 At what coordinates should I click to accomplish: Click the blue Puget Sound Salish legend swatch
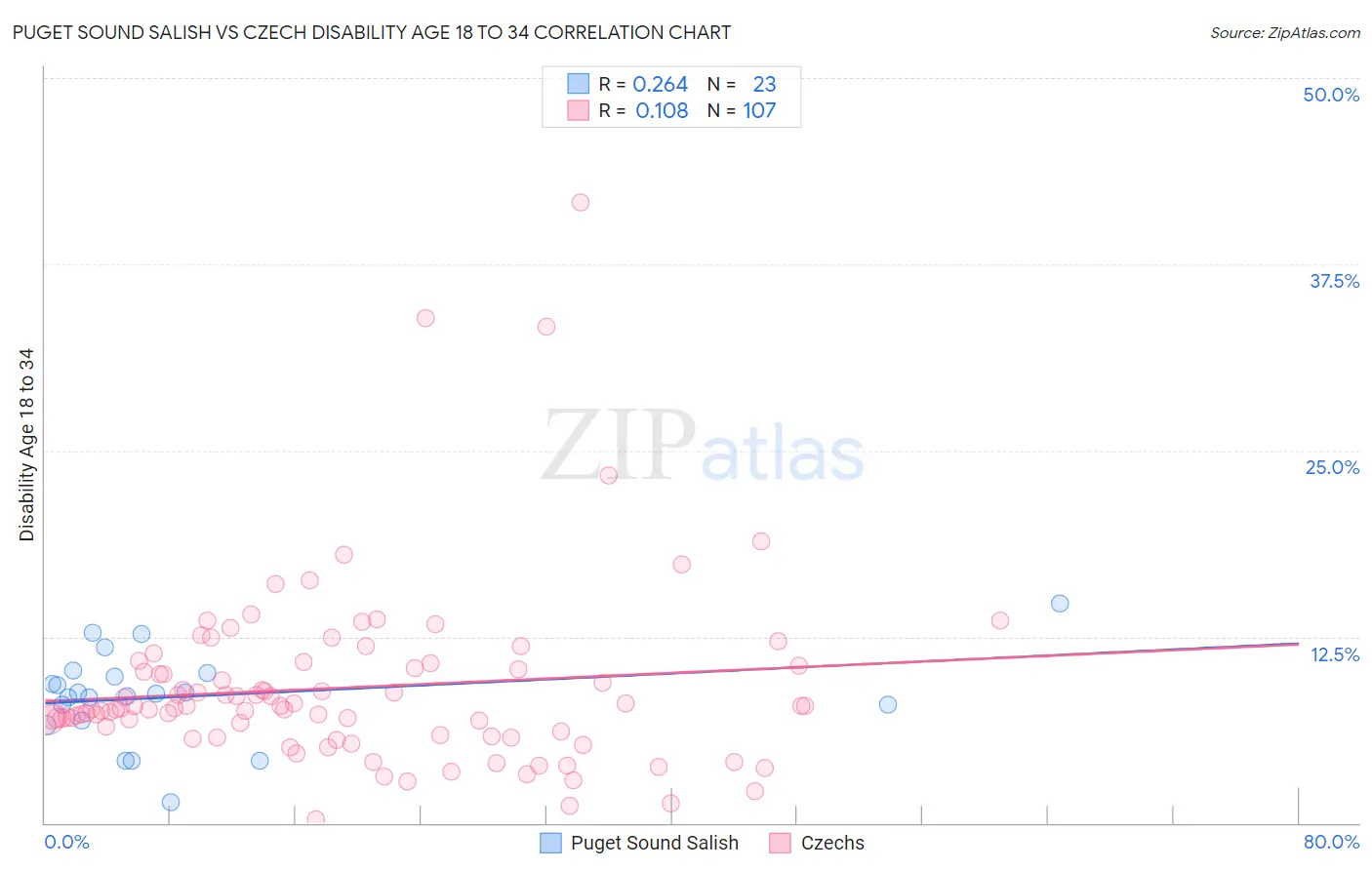pyautogui.click(x=551, y=843)
